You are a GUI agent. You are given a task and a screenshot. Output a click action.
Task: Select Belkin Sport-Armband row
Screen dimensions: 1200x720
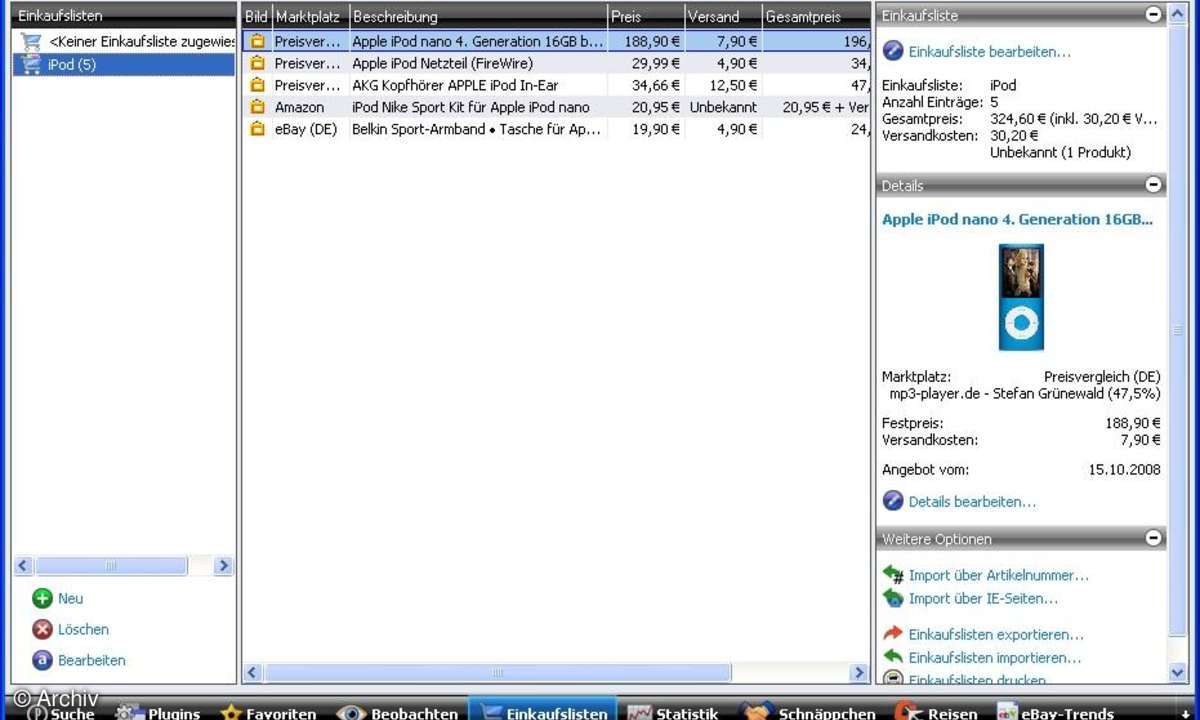[x=556, y=129]
